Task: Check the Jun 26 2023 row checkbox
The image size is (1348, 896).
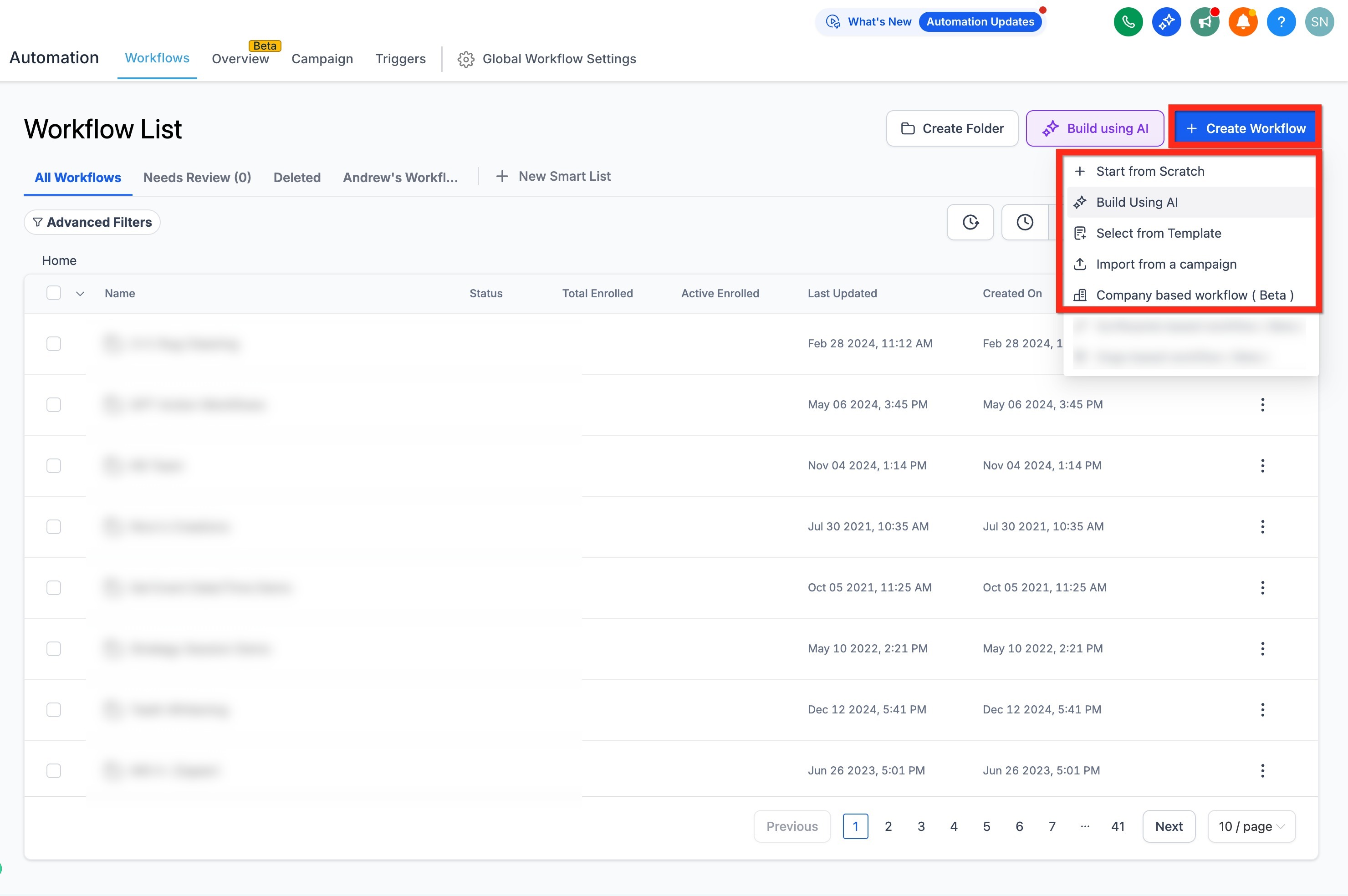Action: point(54,770)
